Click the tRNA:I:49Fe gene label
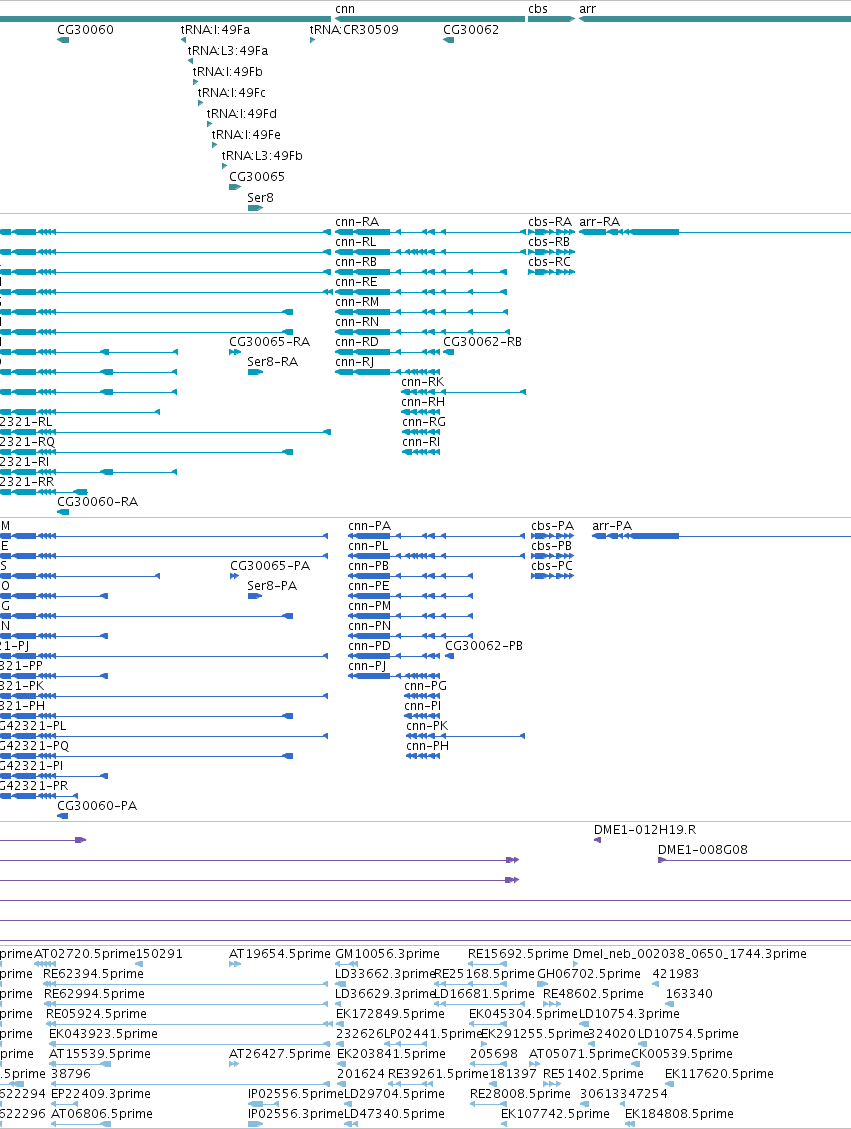Image resolution: width=851 pixels, height=1129 pixels. 246,134
